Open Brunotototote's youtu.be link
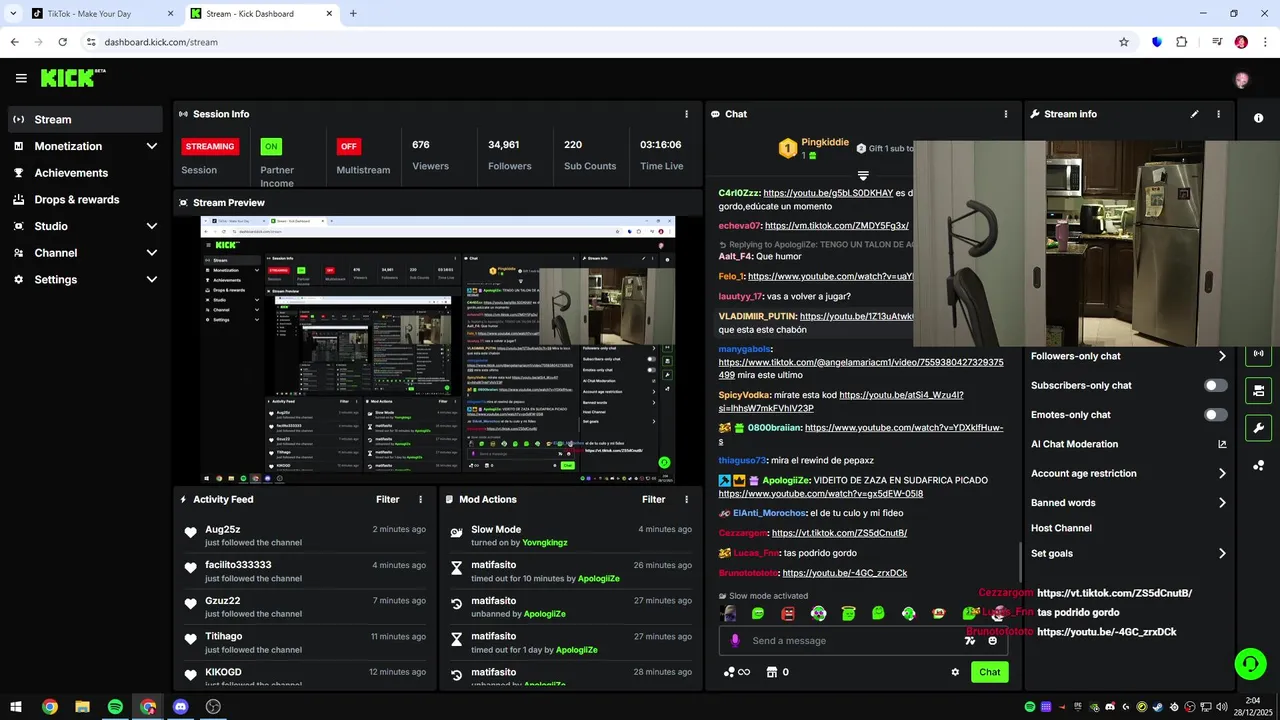 coord(844,573)
